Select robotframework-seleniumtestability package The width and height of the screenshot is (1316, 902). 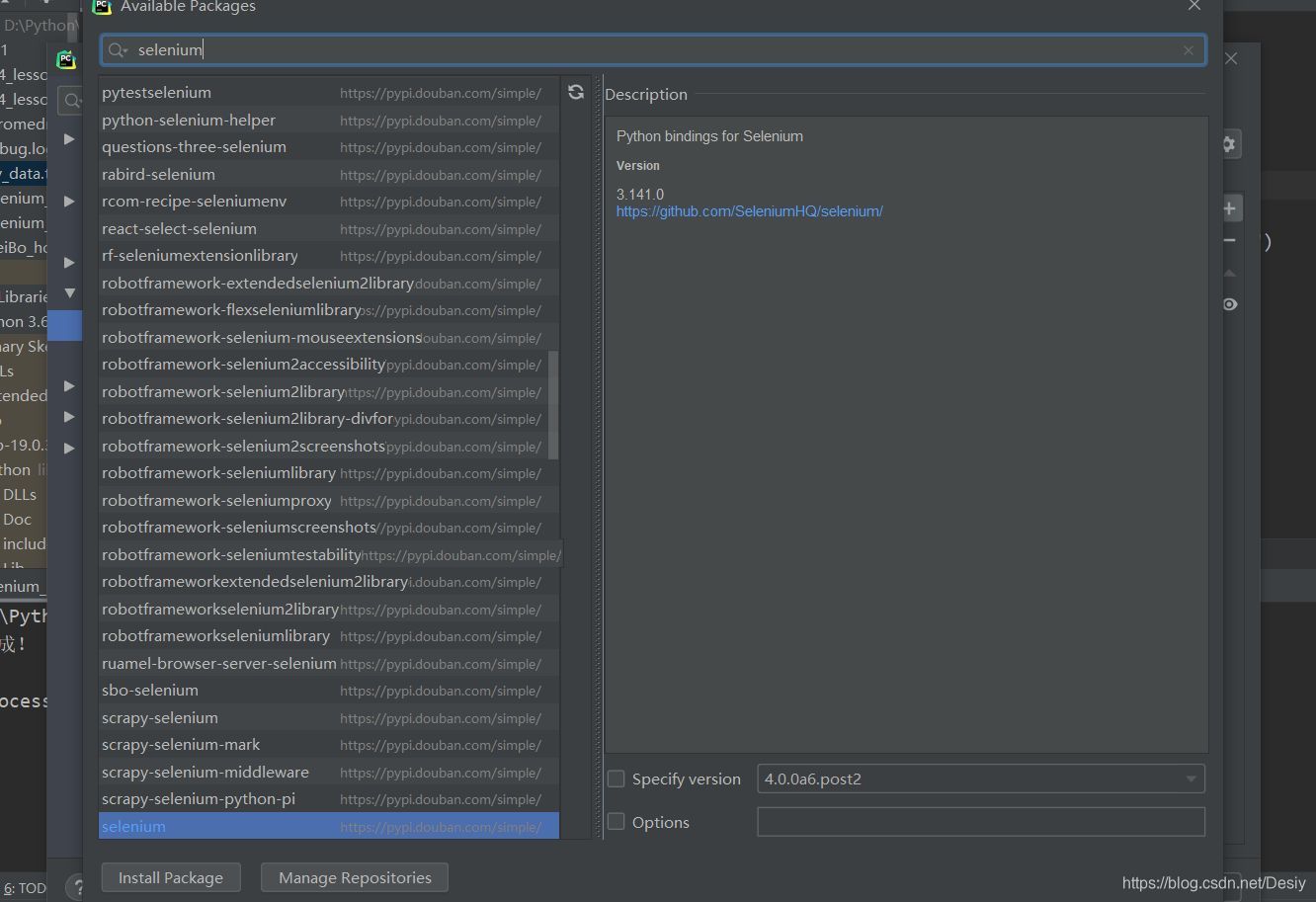coord(329,554)
